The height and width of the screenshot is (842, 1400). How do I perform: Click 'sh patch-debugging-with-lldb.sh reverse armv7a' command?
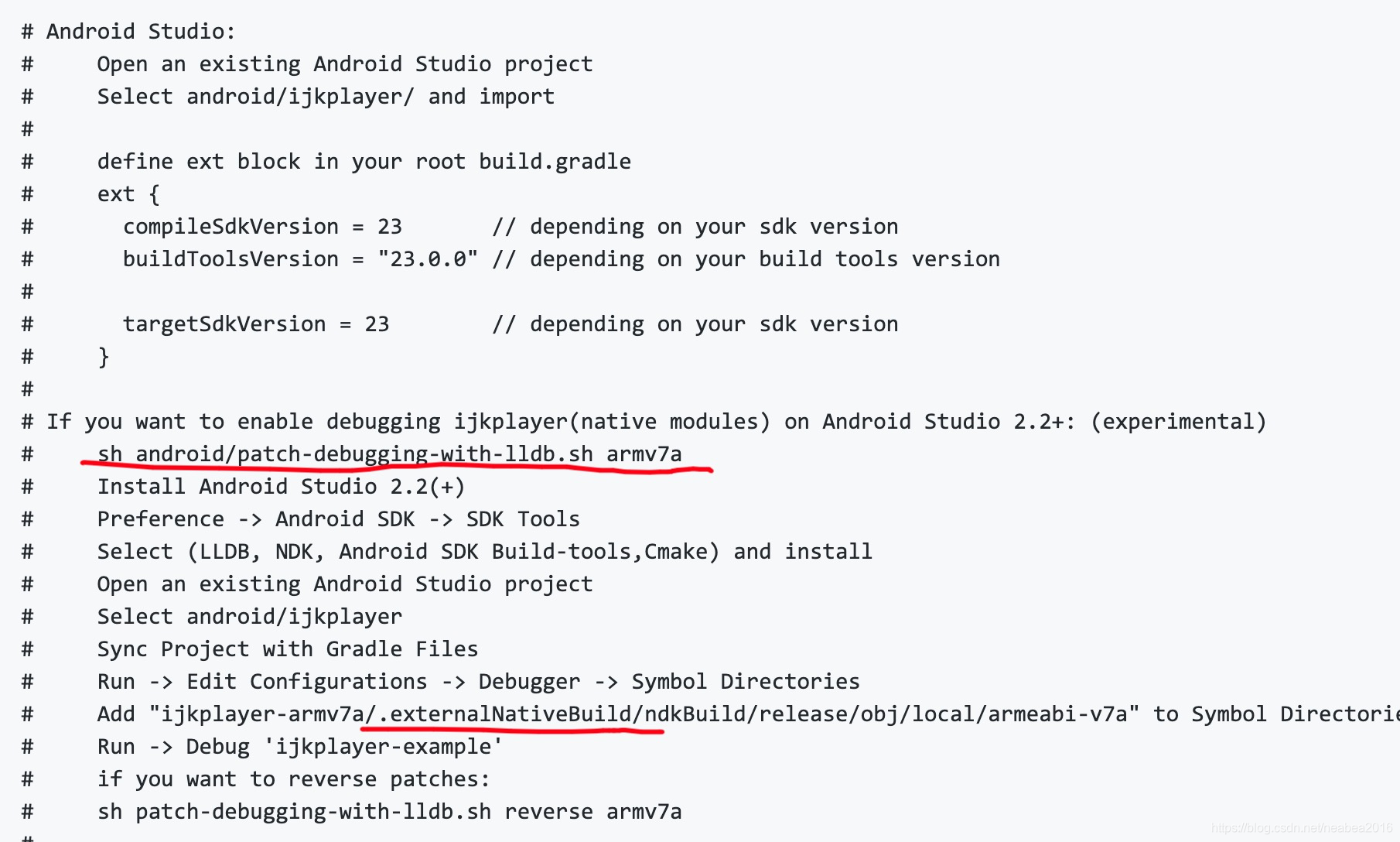tap(390, 812)
